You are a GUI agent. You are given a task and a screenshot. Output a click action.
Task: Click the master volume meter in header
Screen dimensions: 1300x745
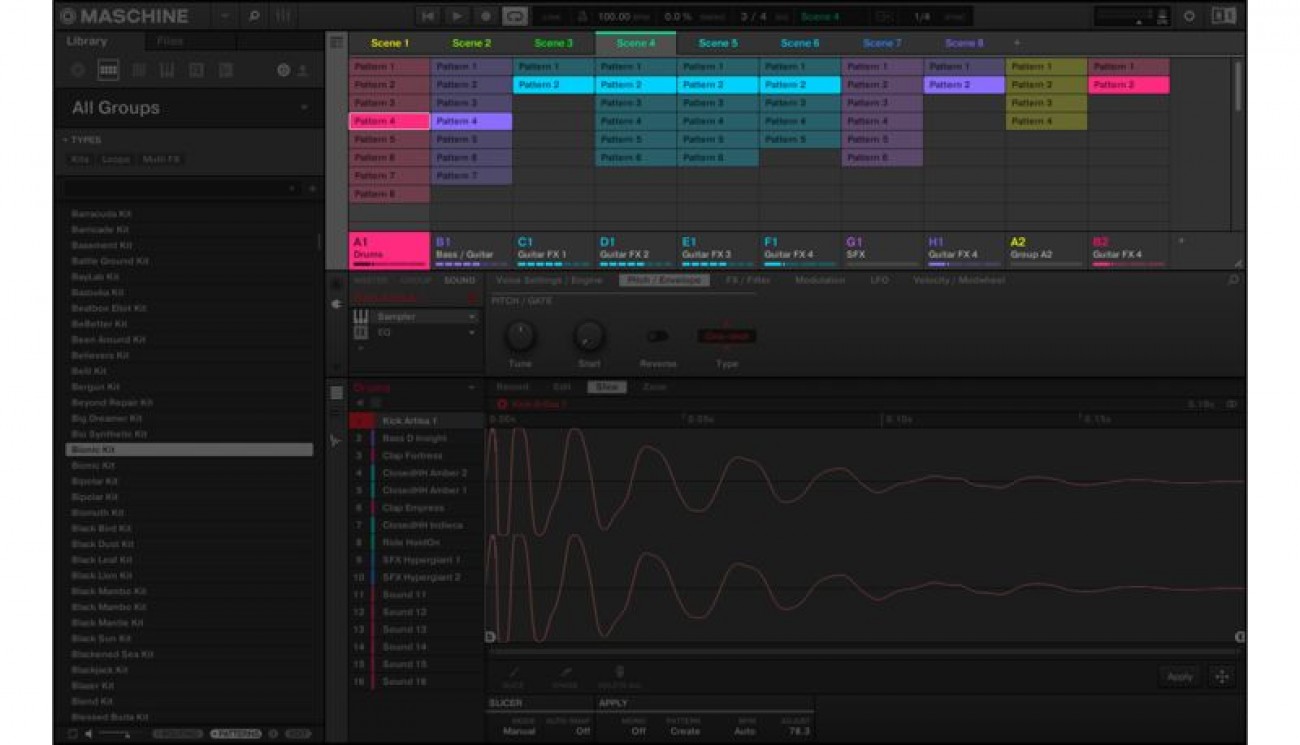coord(1131,16)
